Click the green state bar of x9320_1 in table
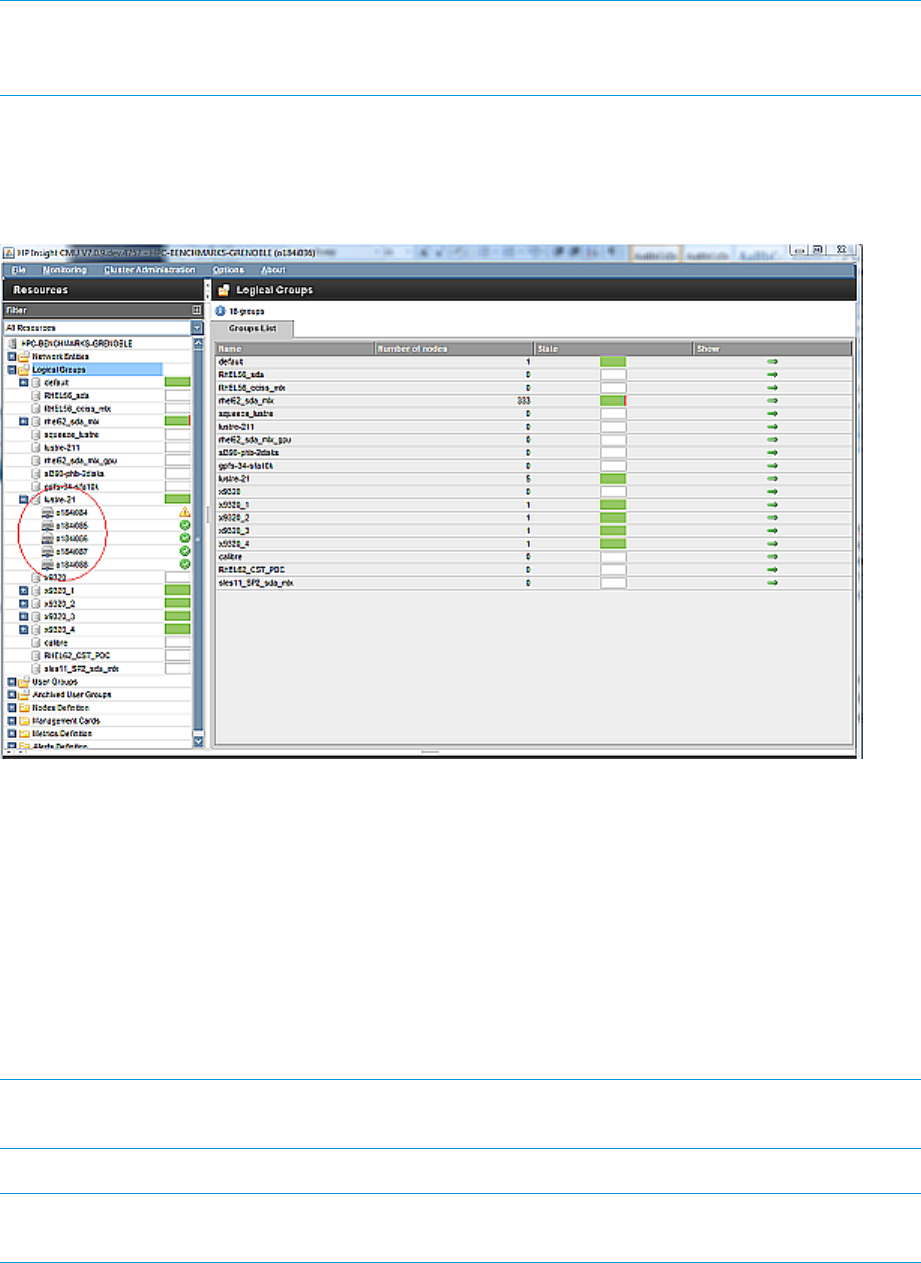 [612, 505]
